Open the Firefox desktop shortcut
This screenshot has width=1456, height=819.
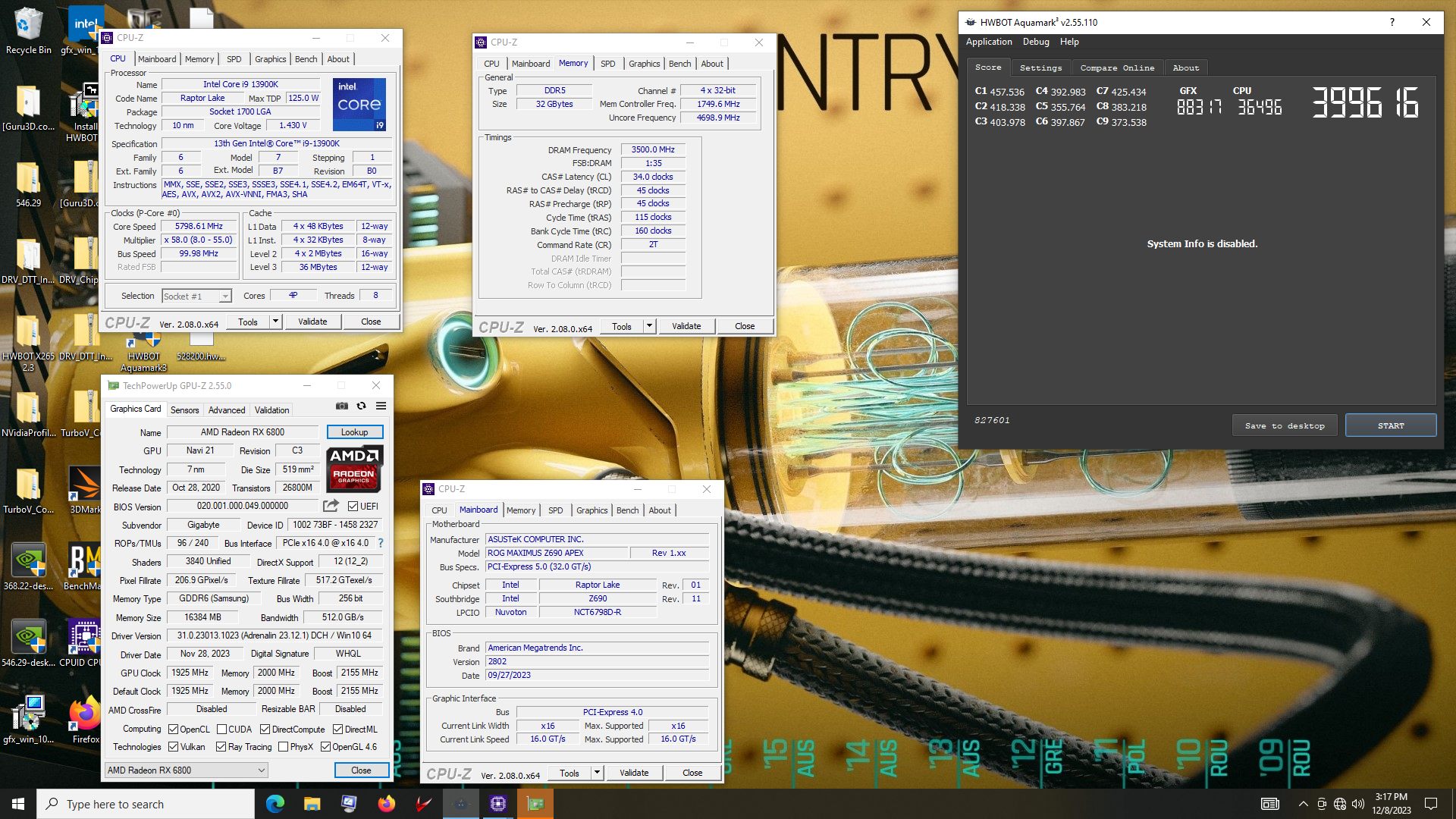click(85, 720)
